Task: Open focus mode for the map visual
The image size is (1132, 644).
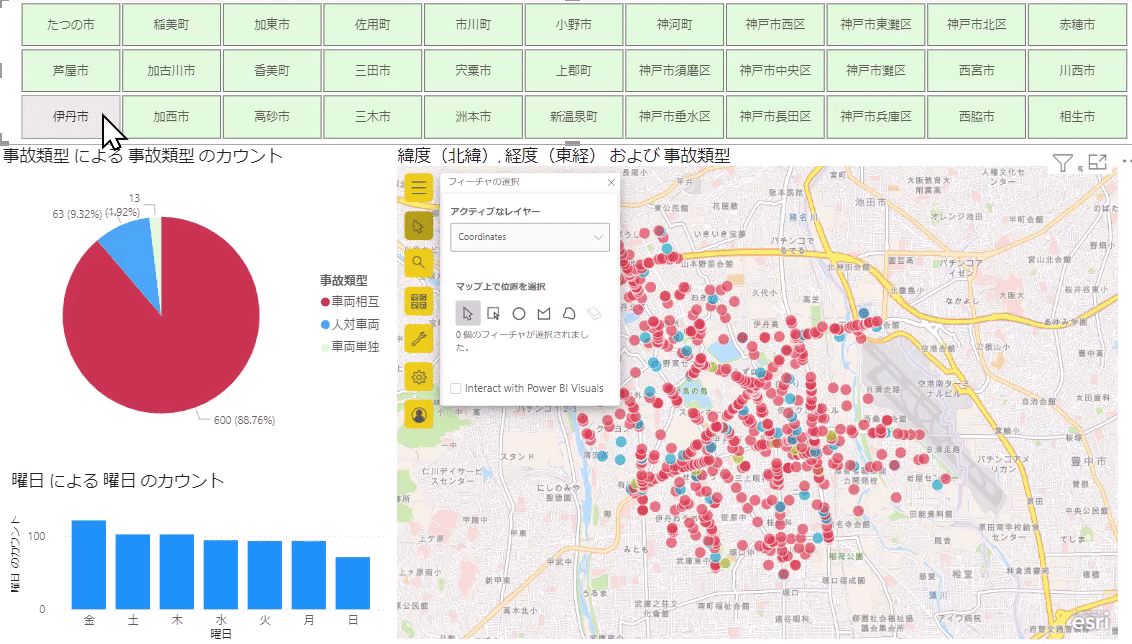Action: [1097, 163]
